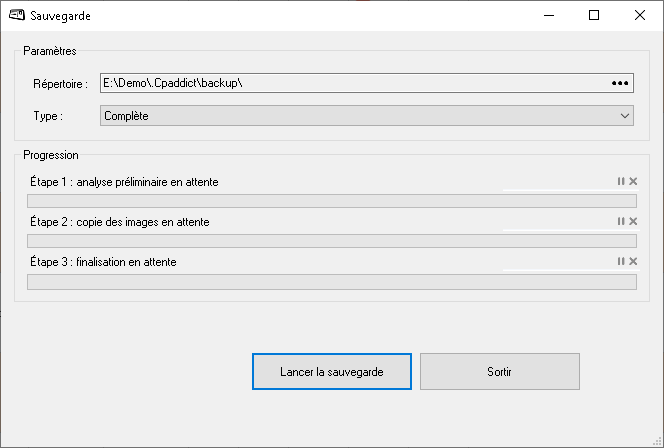Screen dimensions: 664x448
Task: Pause Étape 1 preliminary analysis
Action: 621,181
